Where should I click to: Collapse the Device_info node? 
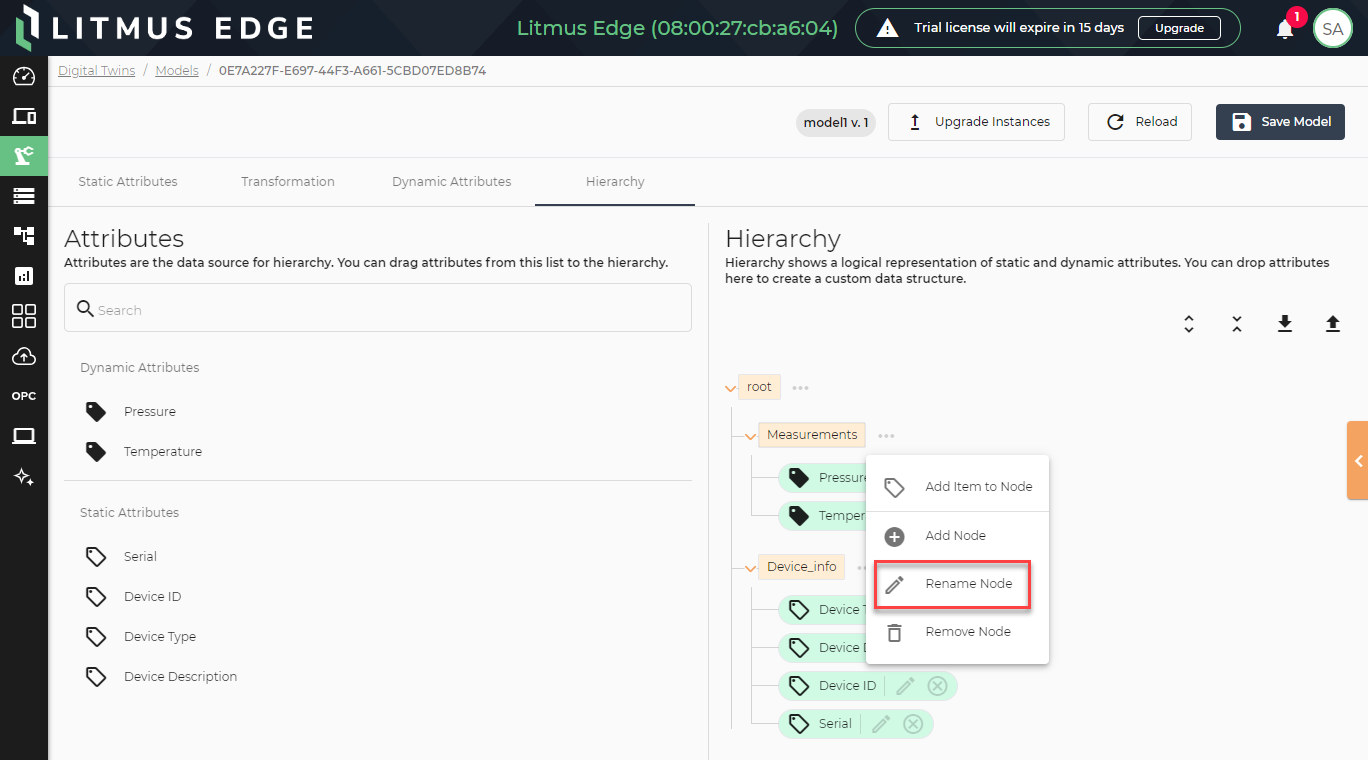coord(748,566)
